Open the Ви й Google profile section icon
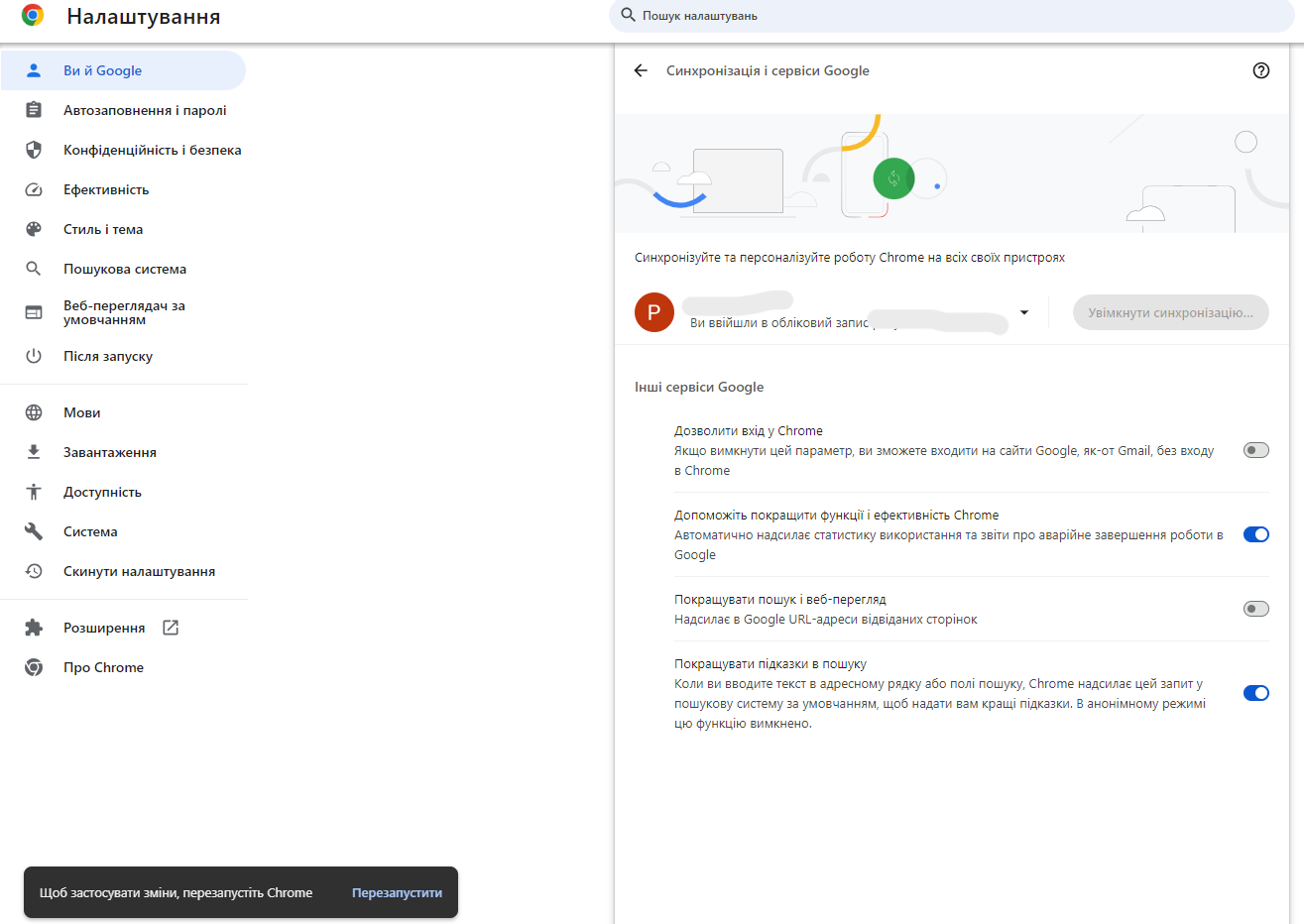This screenshot has width=1304, height=924. [x=34, y=70]
